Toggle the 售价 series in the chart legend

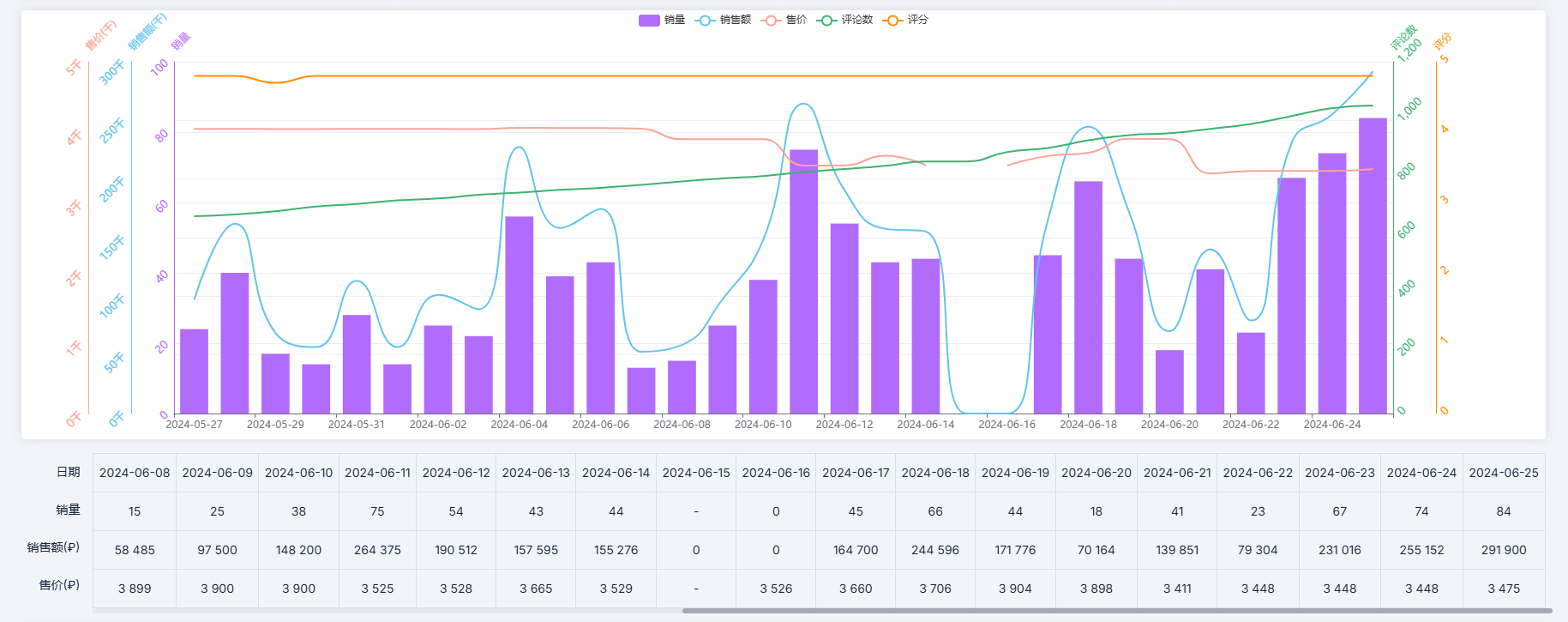(784, 20)
